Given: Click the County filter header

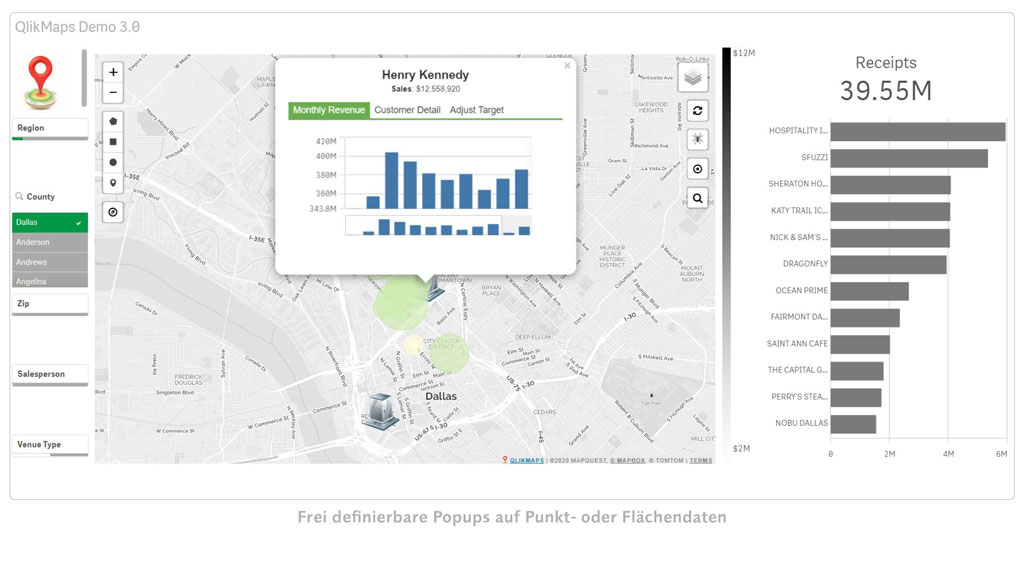Looking at the screenshot, I should [x=40, y=197].
